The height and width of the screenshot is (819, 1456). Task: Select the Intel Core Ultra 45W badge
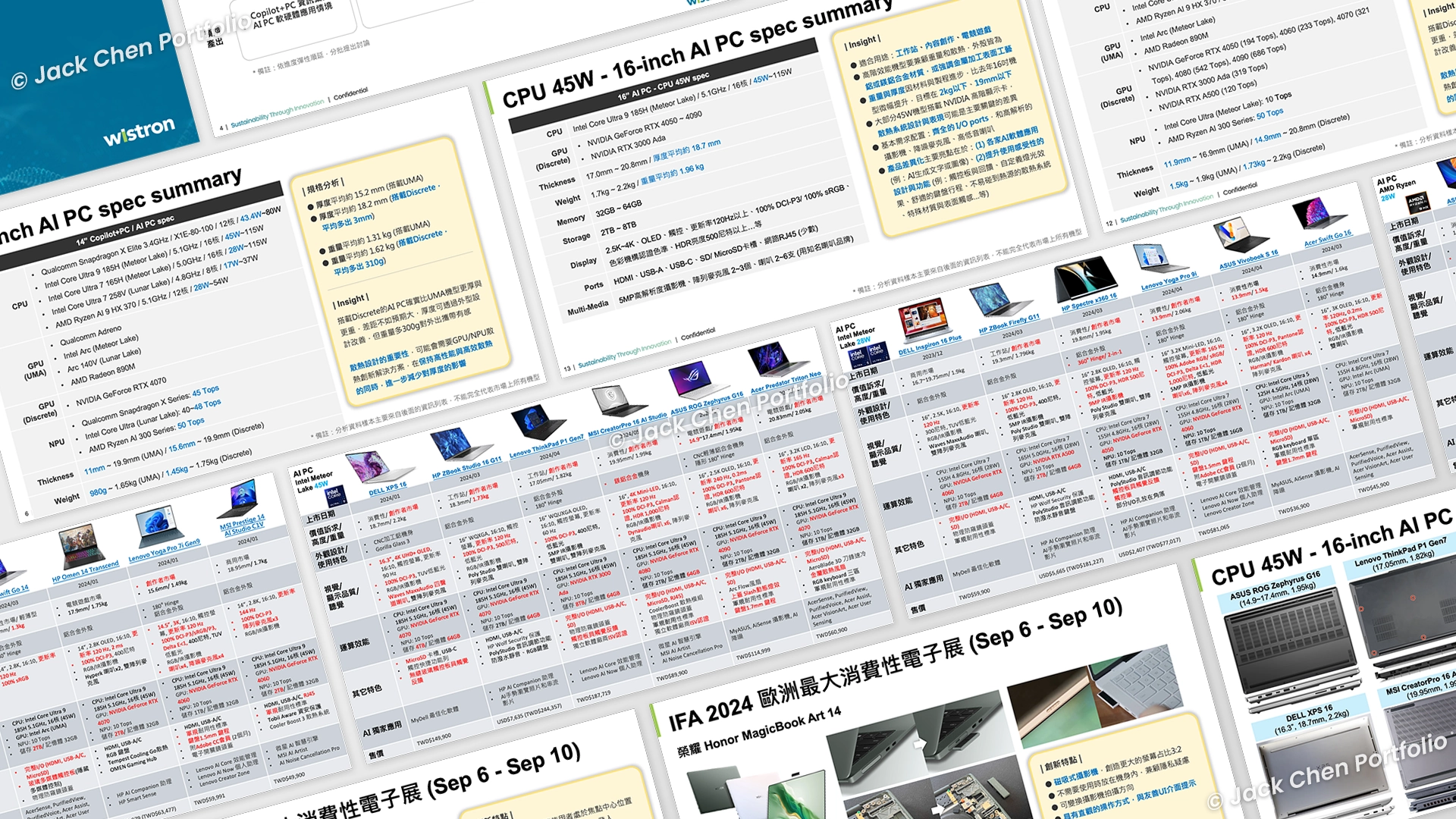tap(335, 497)
